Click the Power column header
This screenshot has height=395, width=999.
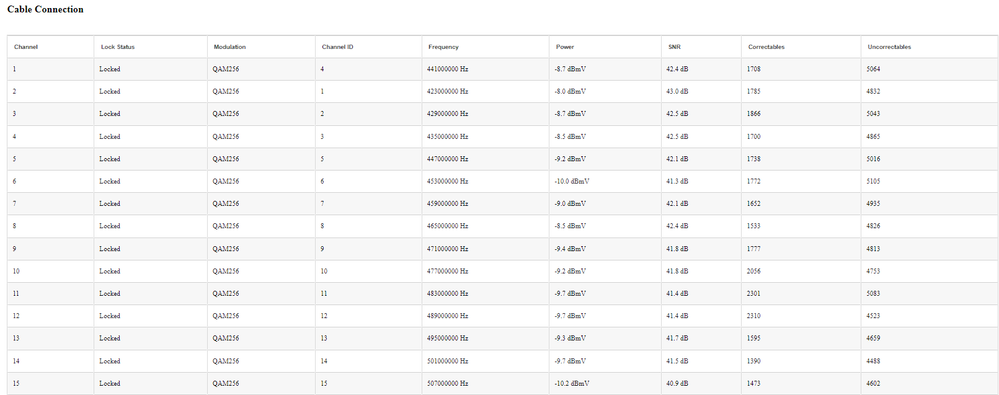pos(565,47)
